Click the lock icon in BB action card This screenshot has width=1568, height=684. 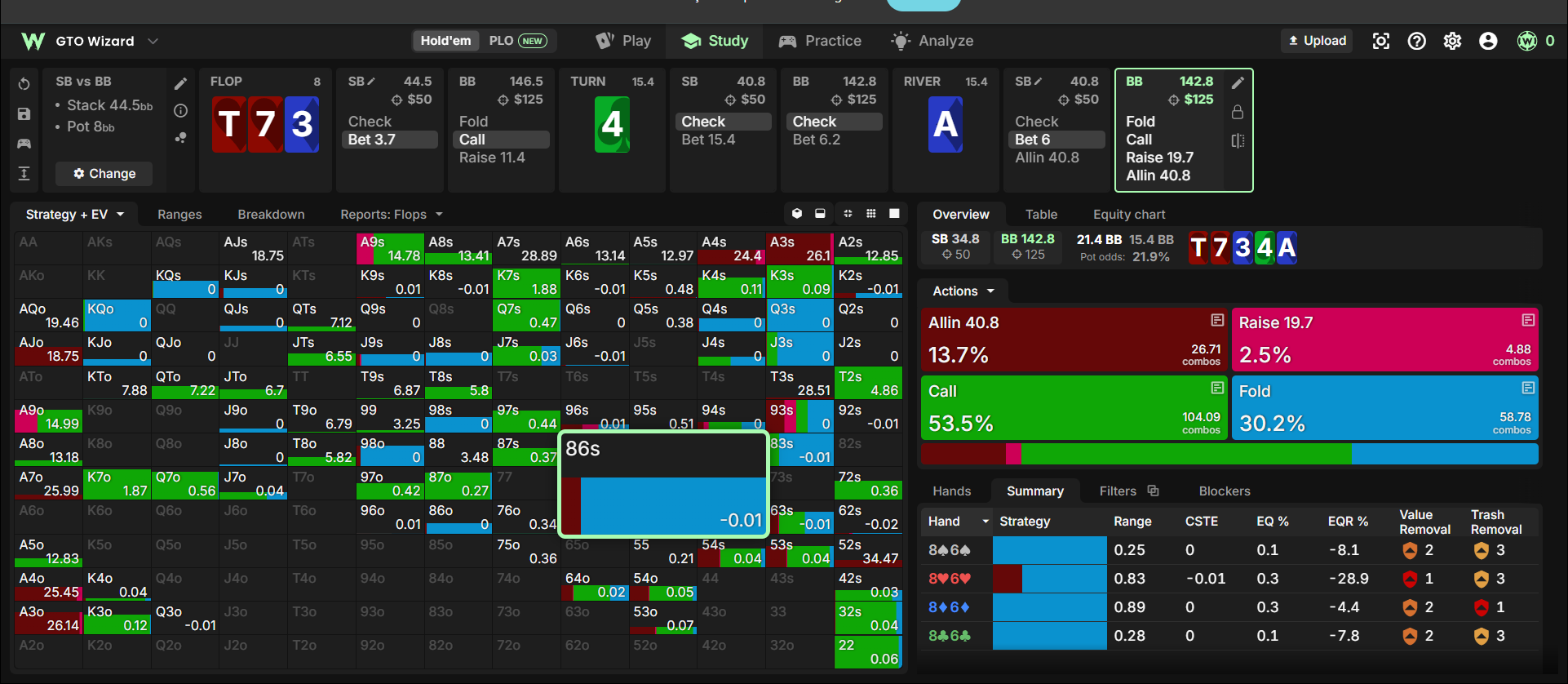point(1238,112)
